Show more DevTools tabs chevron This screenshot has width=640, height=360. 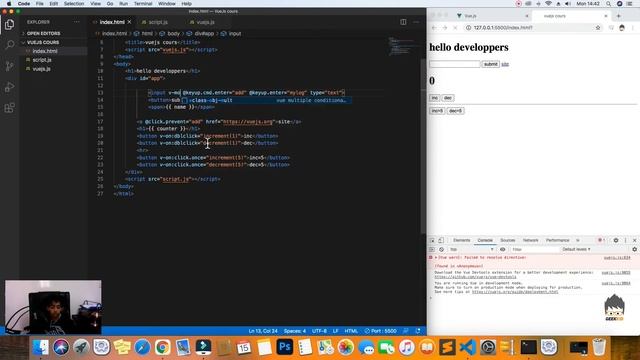(578, 240)
